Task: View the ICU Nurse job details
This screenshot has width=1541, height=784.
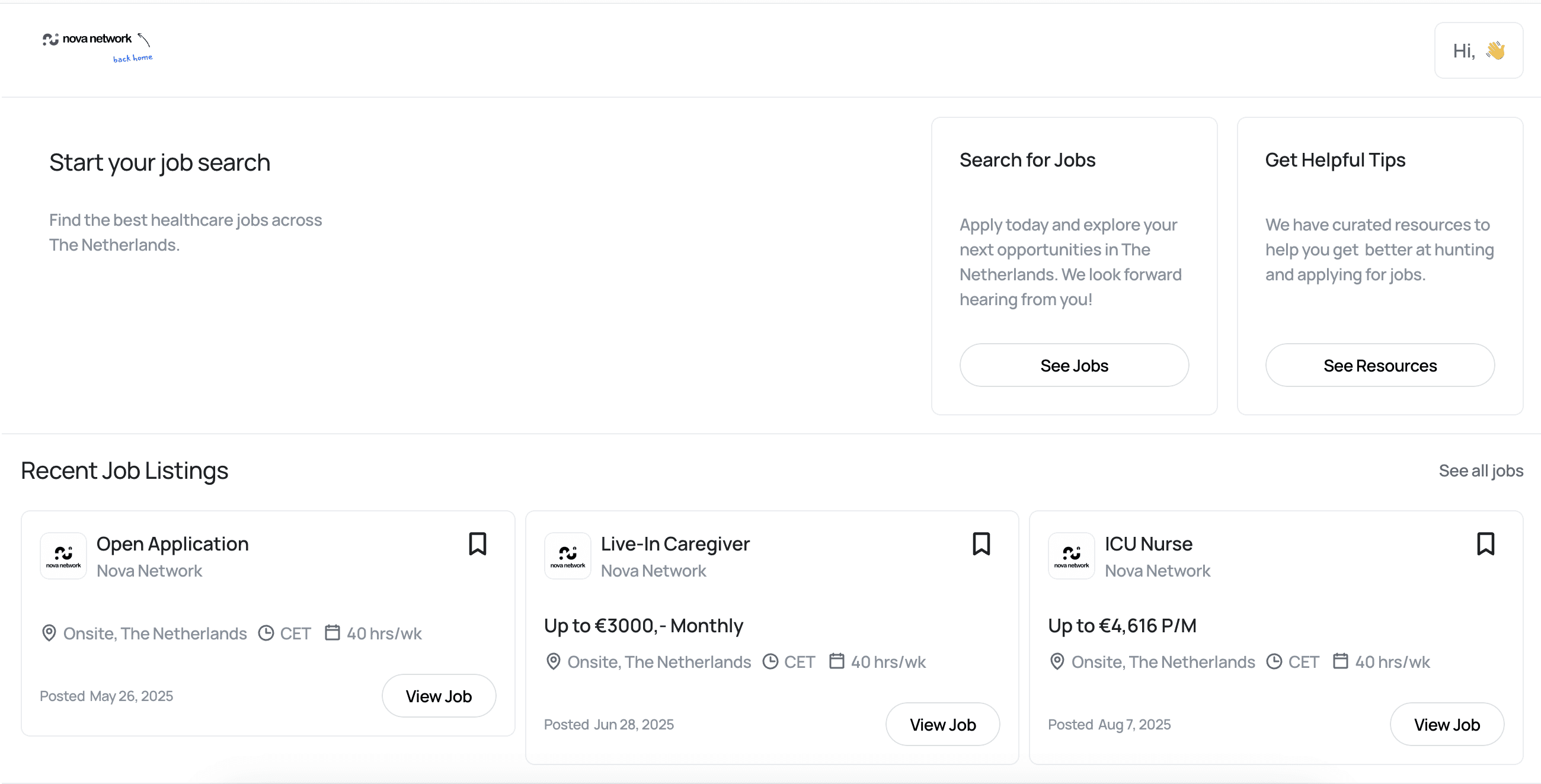Action: [x=1447, y=724]
